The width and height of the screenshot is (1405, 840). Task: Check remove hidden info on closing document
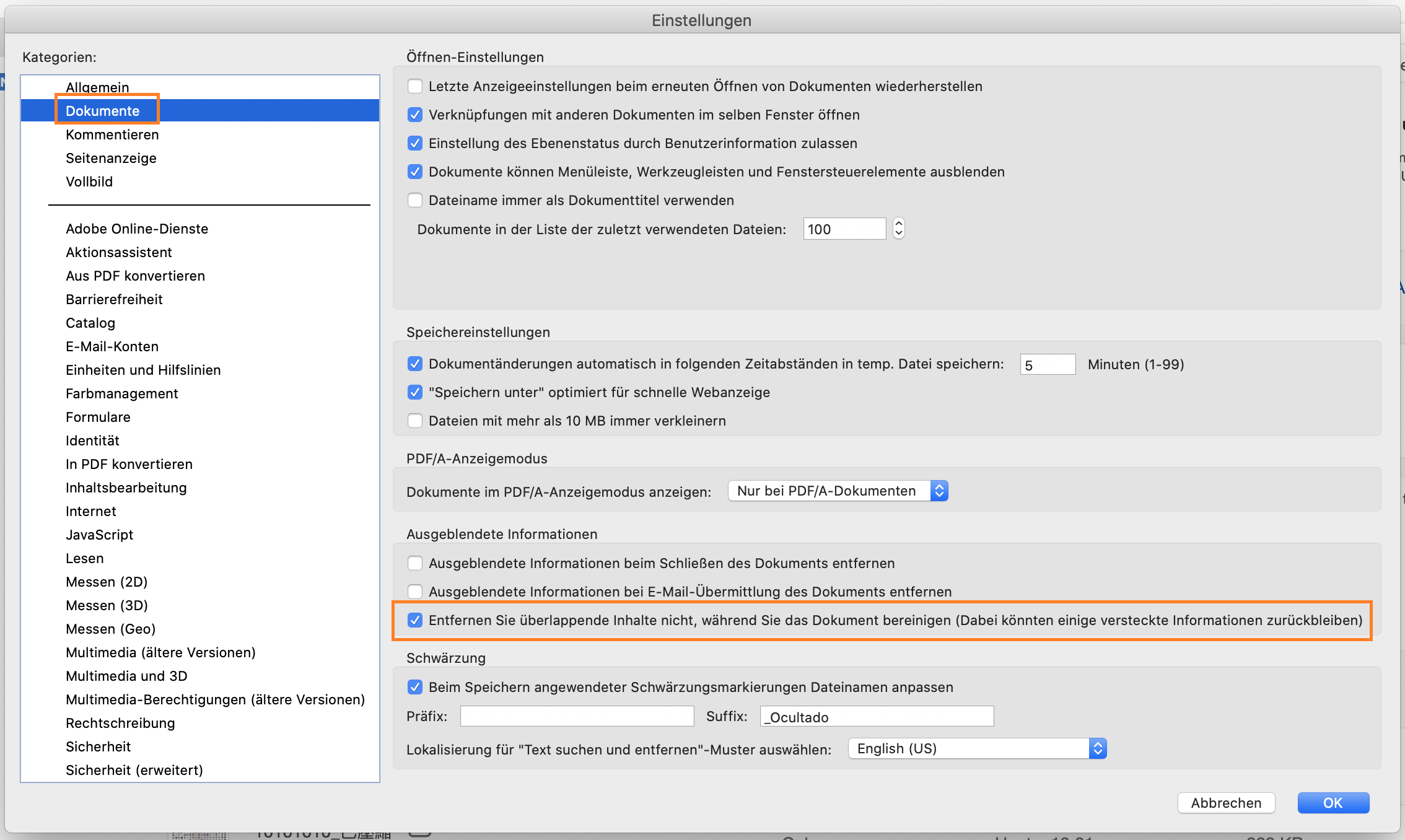[415, 563]
